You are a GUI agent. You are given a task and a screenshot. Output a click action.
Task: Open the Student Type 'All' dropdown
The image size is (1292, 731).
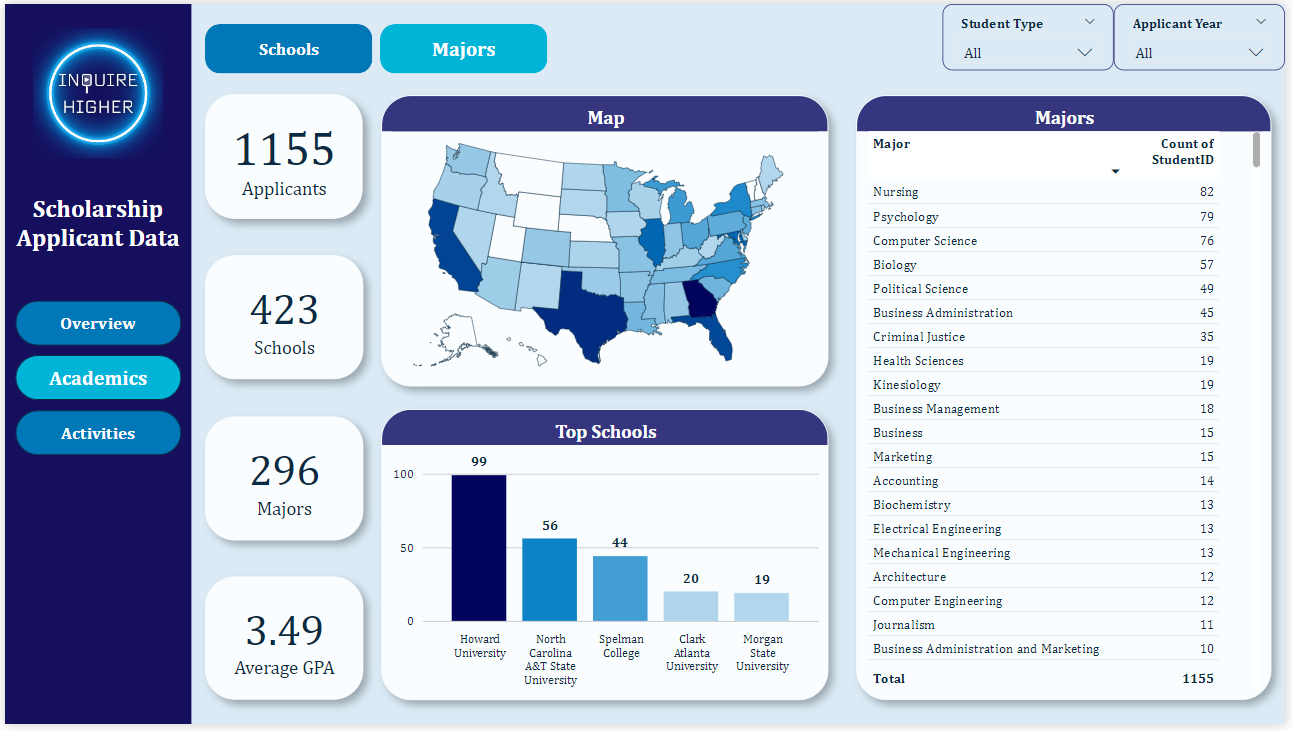coord(1027,53)
